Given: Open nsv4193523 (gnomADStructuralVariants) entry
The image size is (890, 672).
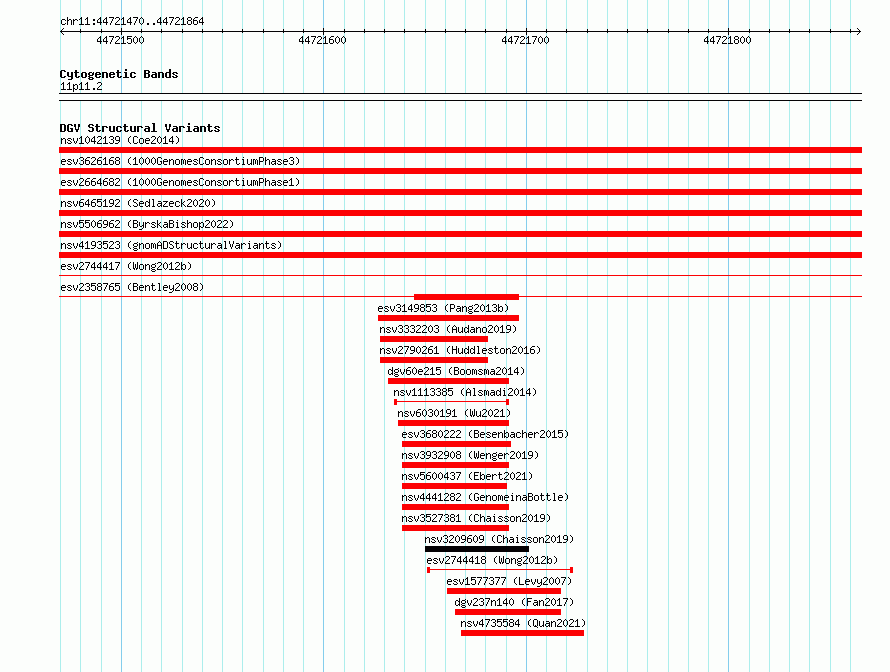Looking at the screenshot, I should (171, 245).
